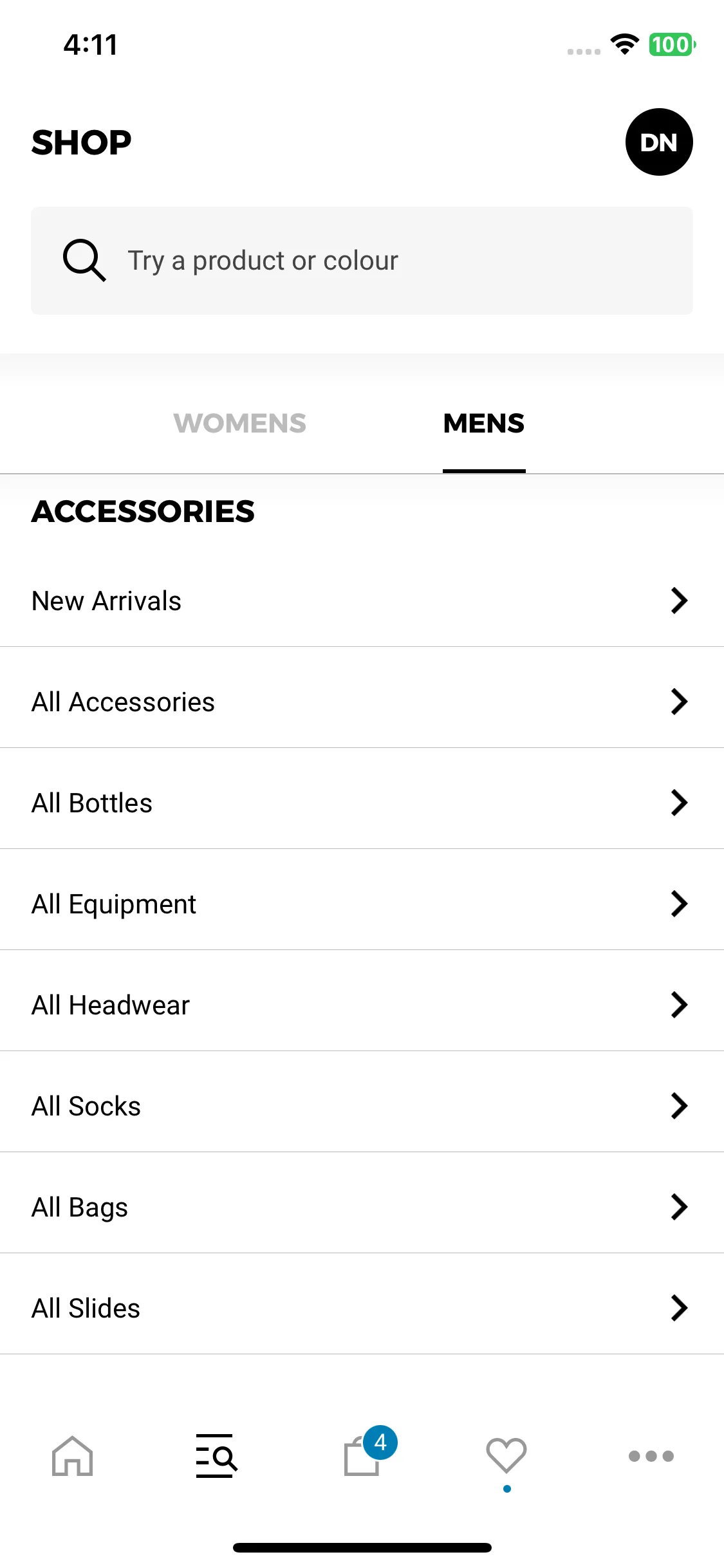Open the All Headwear category
Viewport: 724px width, 1568px height.
[x=362, y=1005]
